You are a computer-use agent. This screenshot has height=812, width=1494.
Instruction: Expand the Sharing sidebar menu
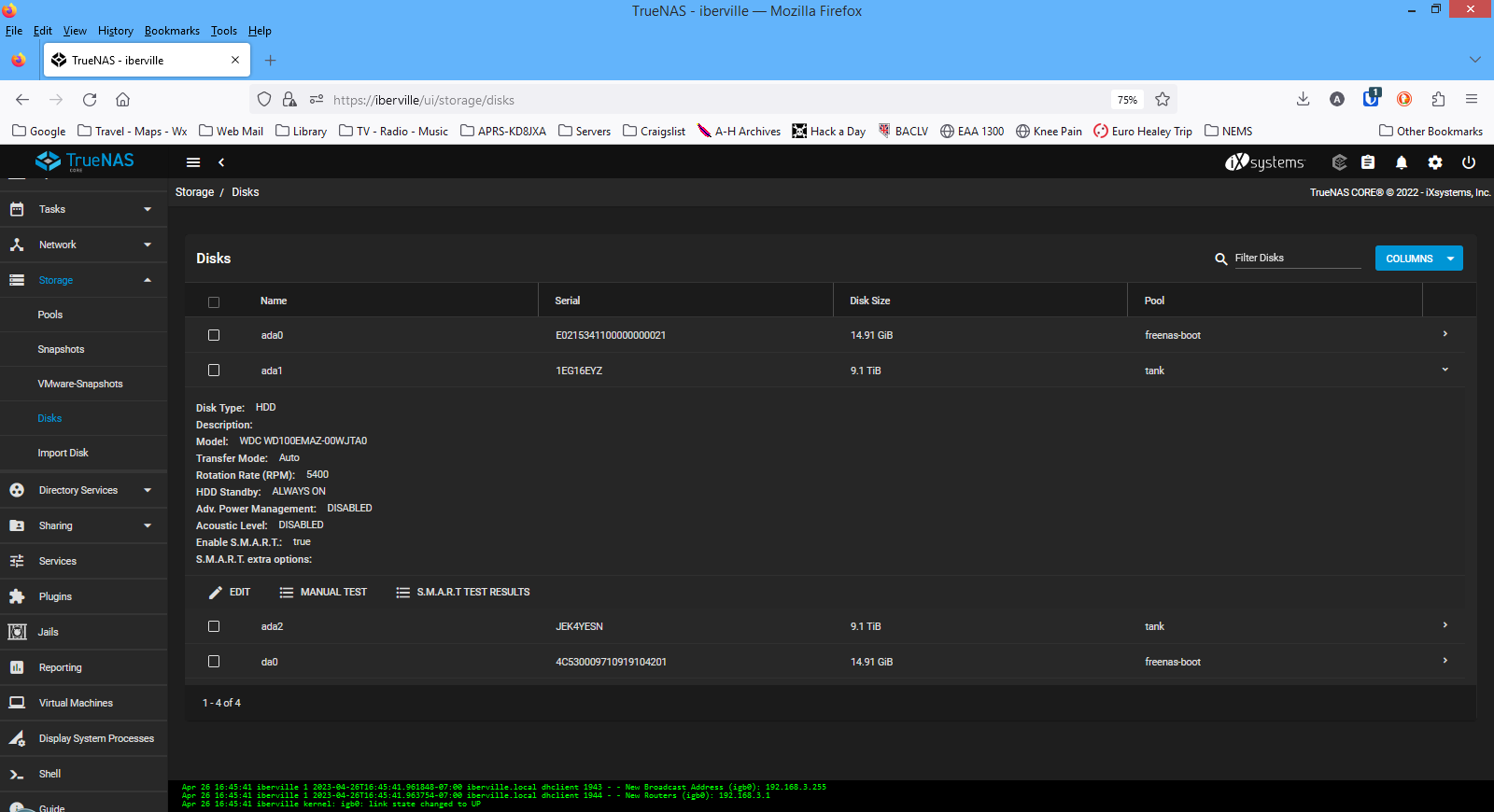(x=84, y=525)
